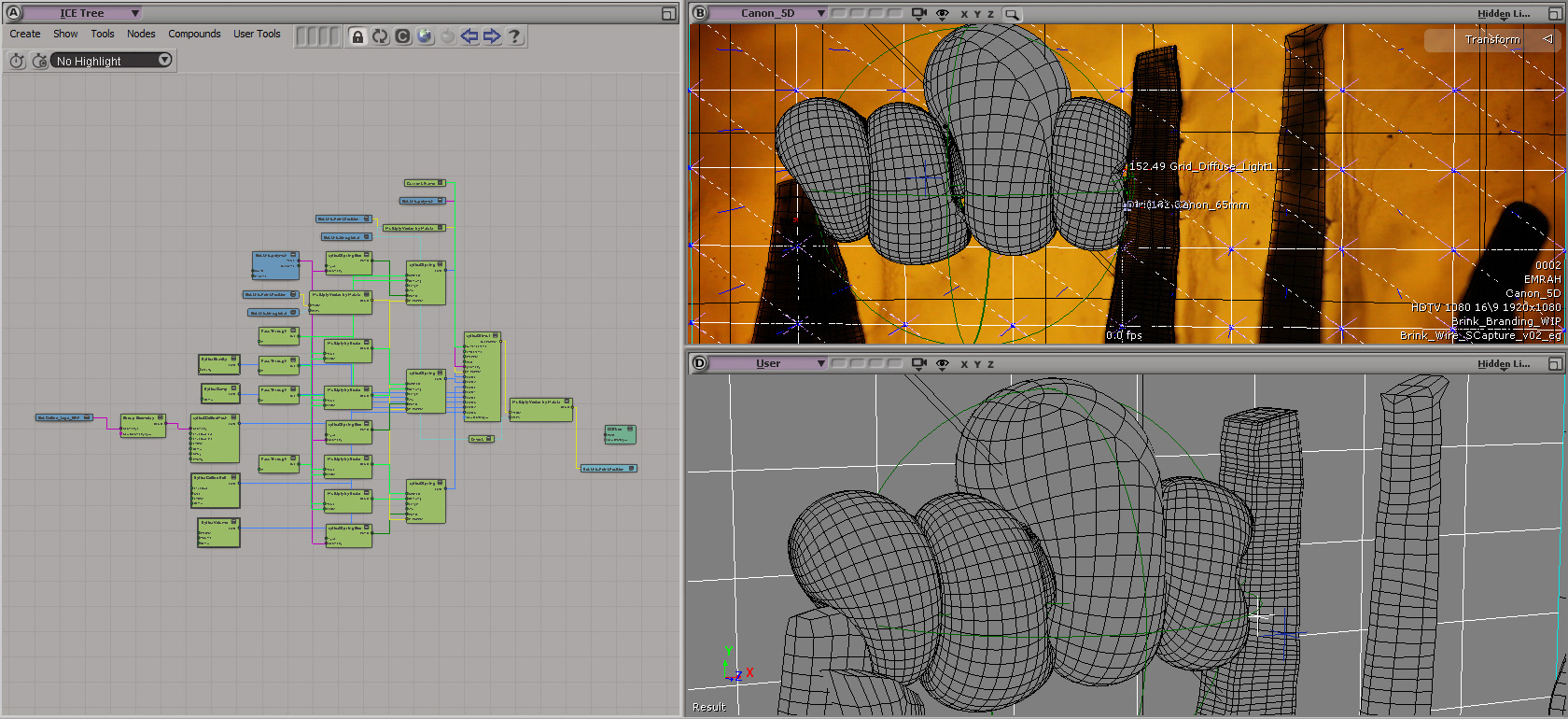Open the No Highlight dropdown
1568x719 pixels.
point(112,61)
